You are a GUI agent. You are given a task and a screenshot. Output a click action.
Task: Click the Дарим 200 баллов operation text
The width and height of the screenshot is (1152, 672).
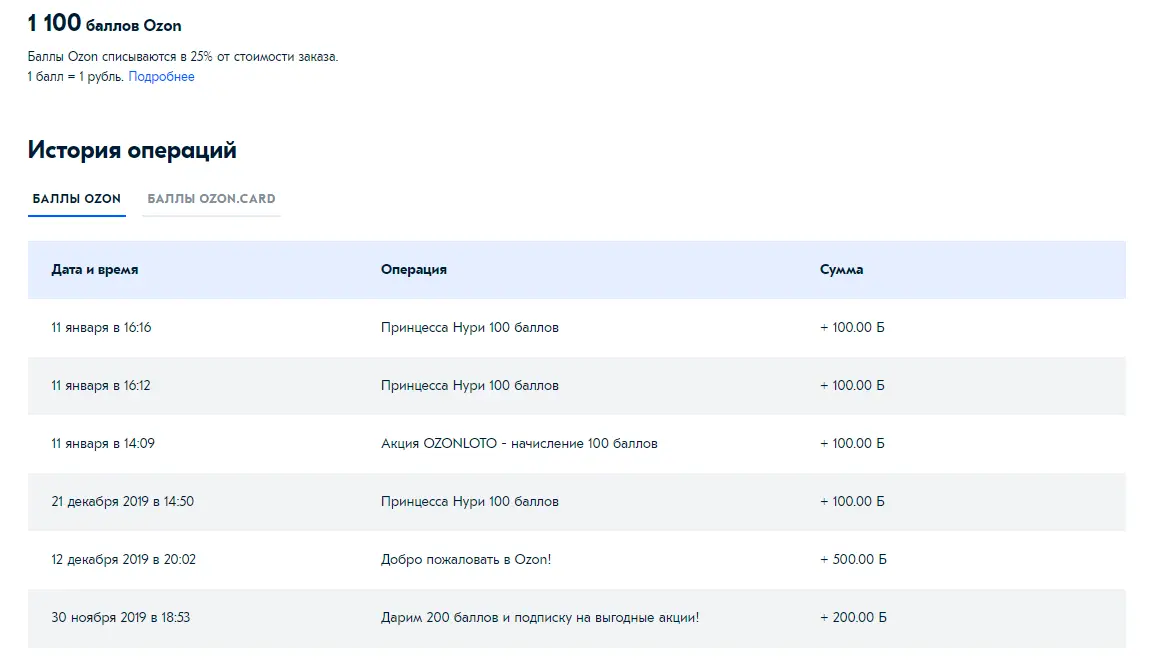click(540, 618)
